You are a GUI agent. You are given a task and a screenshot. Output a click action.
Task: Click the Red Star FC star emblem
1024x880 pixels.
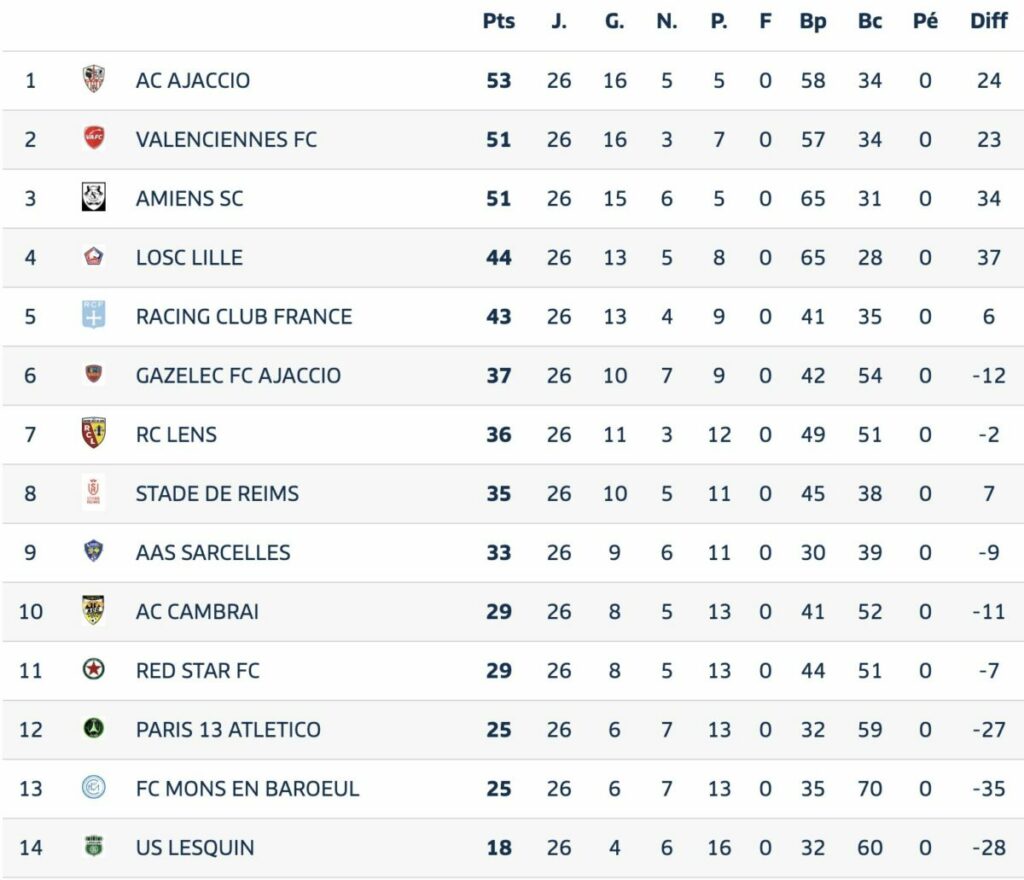pos(93,669)
